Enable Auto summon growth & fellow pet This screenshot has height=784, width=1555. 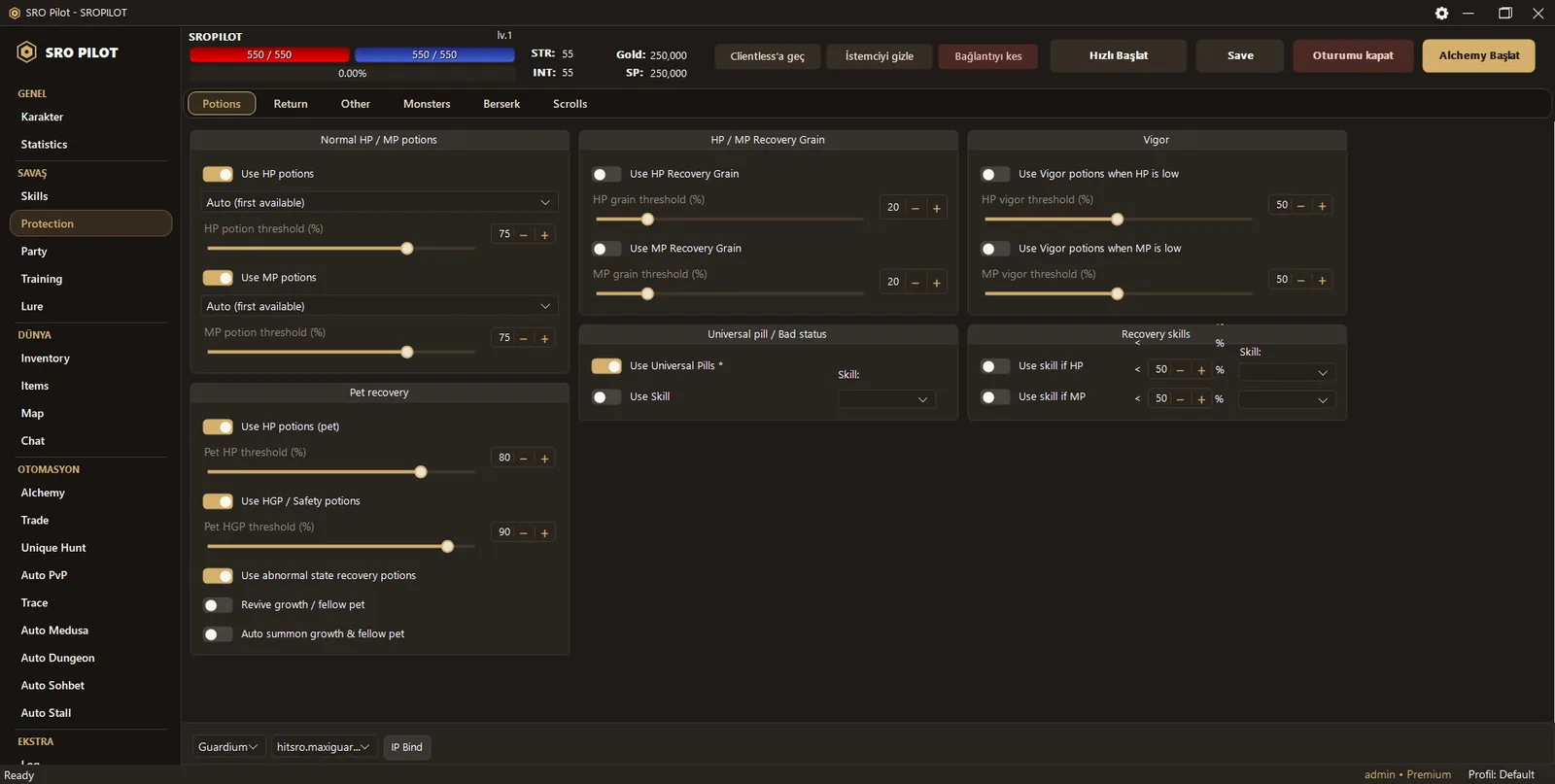218,634
